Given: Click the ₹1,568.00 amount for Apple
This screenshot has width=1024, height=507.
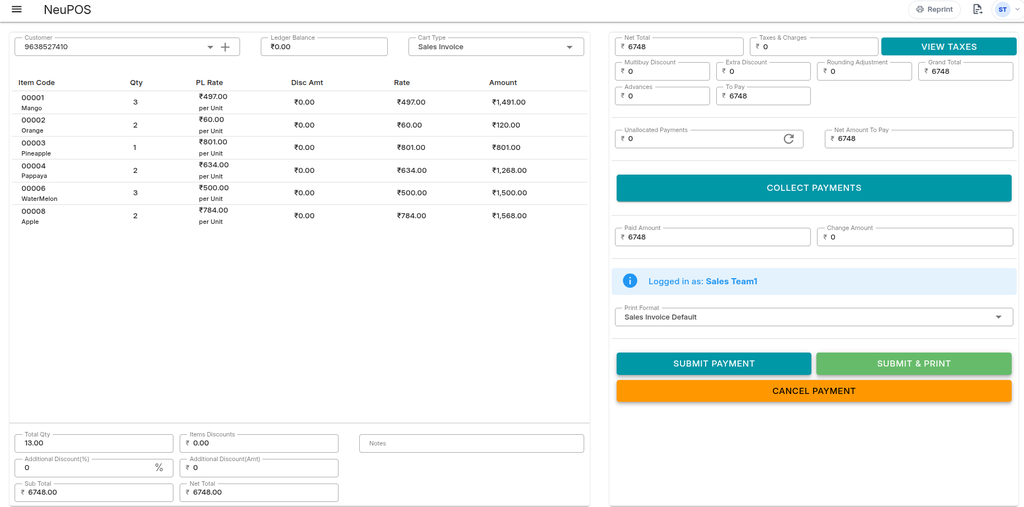Looking at the screenshot, I should pos(509,216).
